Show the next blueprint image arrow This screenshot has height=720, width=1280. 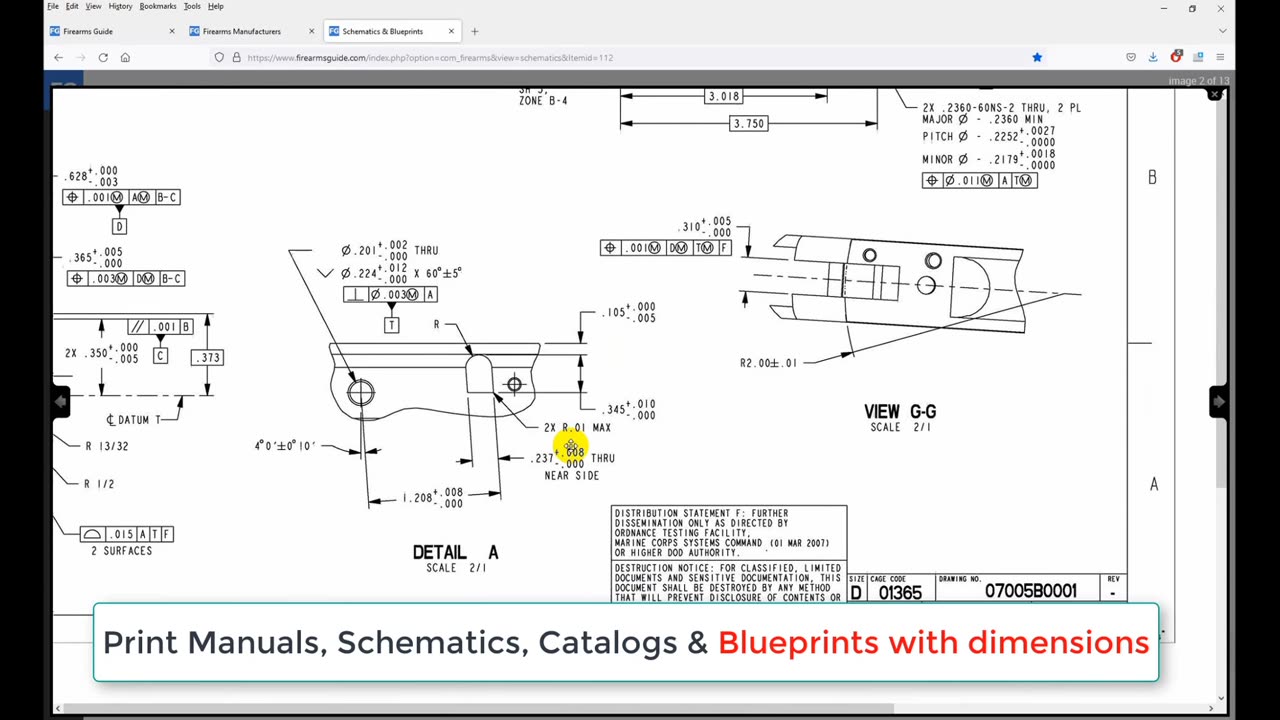(x=1218, y=400)
